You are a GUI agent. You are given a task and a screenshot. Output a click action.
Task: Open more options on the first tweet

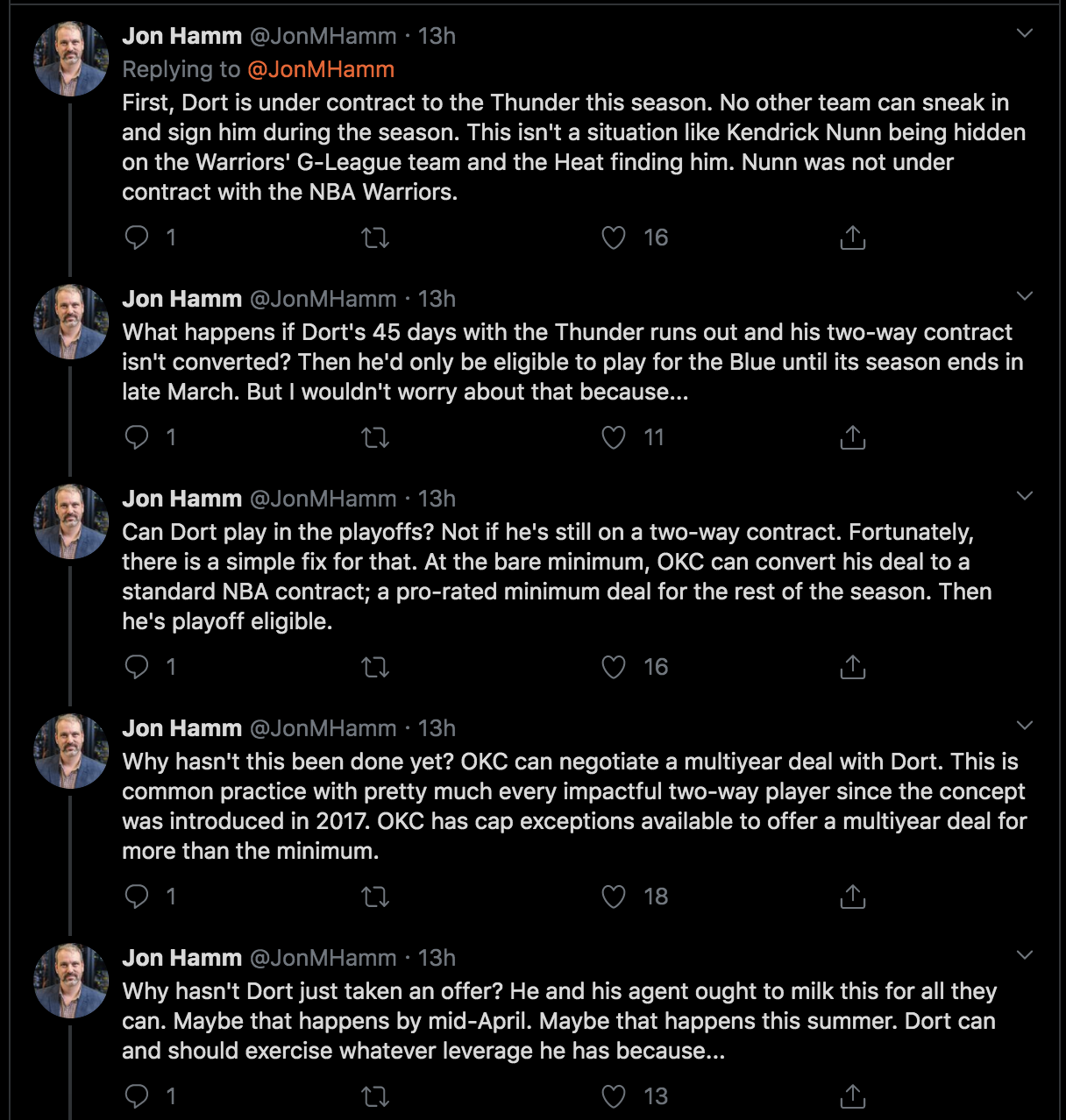1024,34
